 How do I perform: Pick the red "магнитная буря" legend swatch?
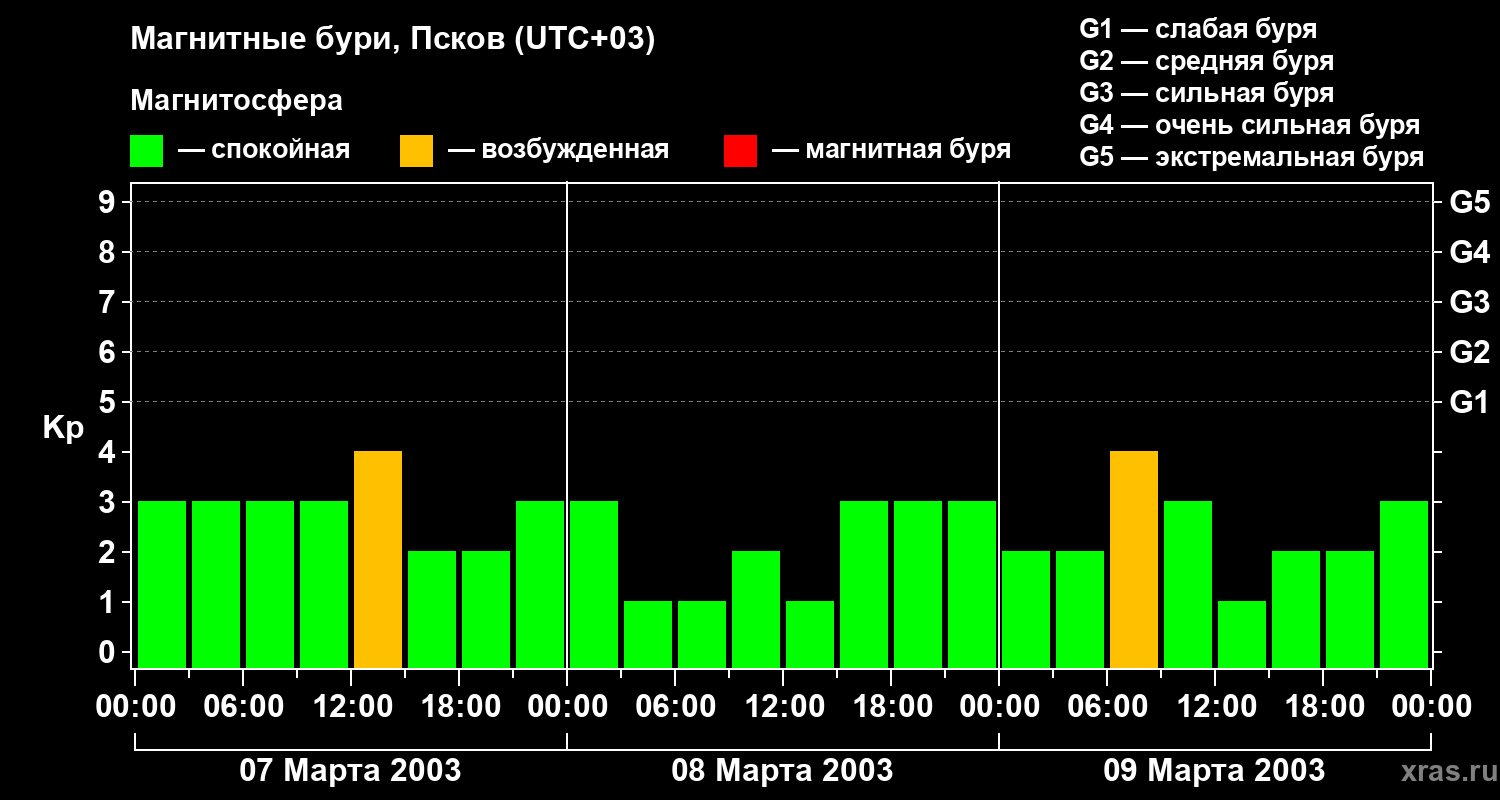coord(740,151)
